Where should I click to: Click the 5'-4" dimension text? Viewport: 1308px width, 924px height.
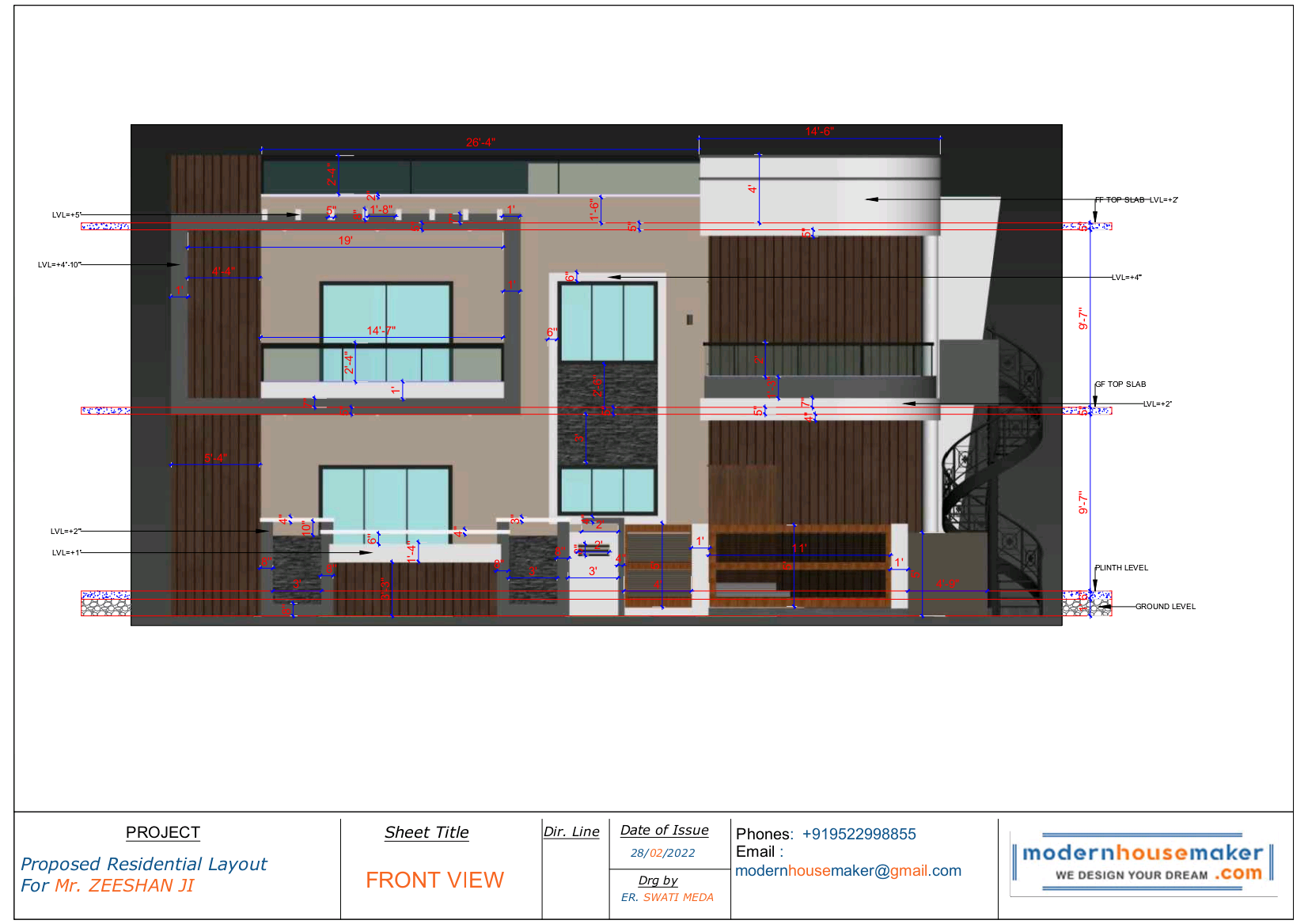click(215, 458)
